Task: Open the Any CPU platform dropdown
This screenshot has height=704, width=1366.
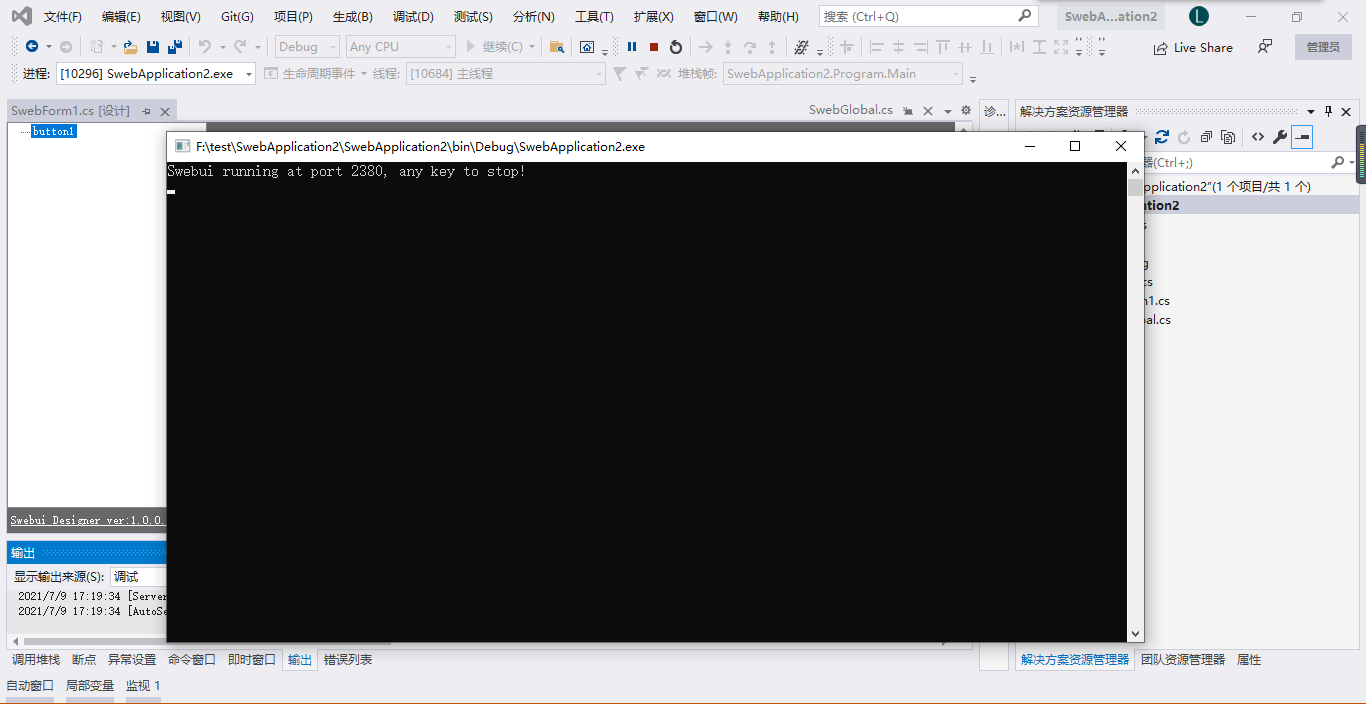Action: pos(400,47)
